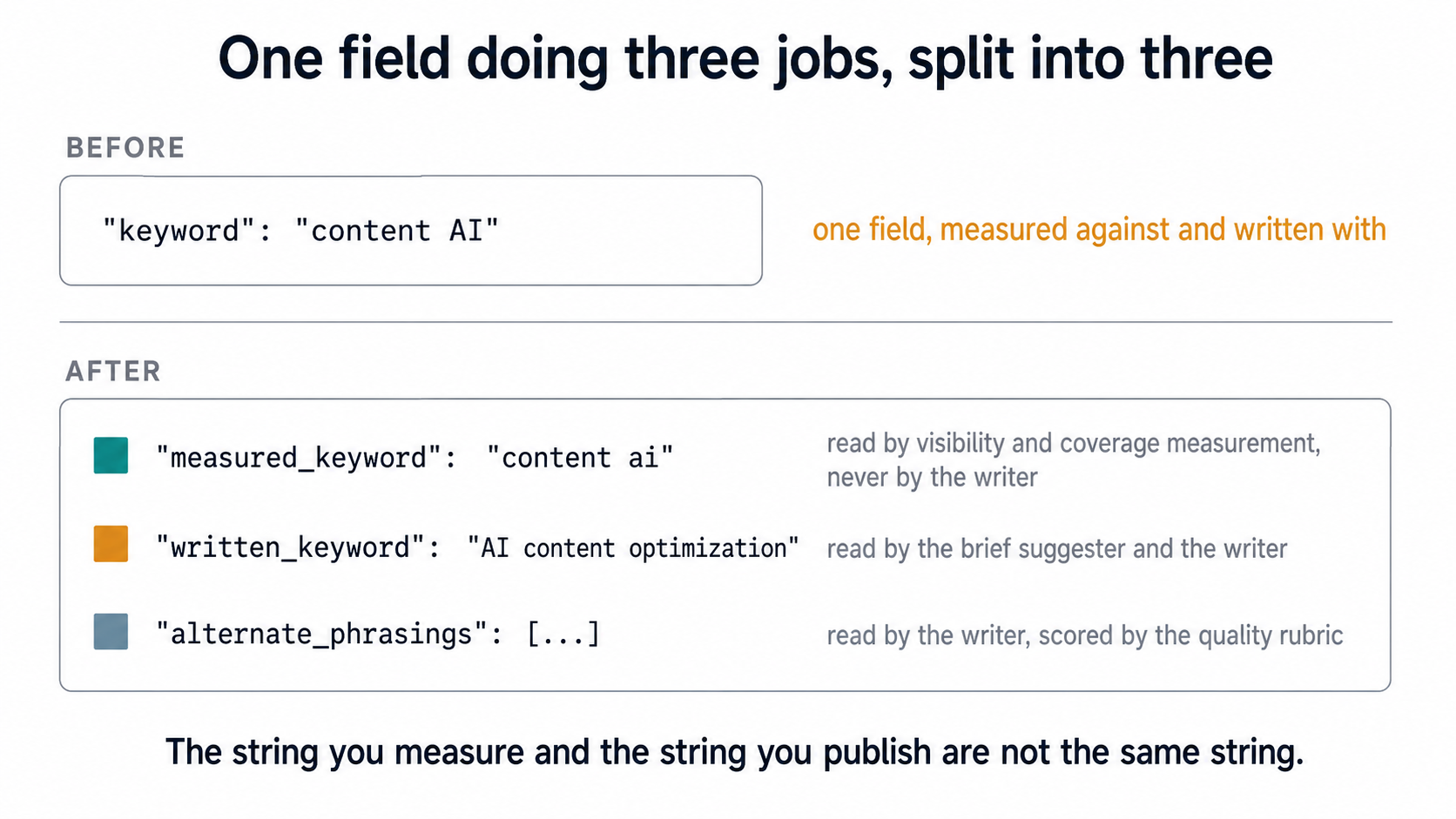Viewport: 1456px width, 819px height.
Task: Click the bottom takeaway sentence about strings
Action: click(735, 752)
